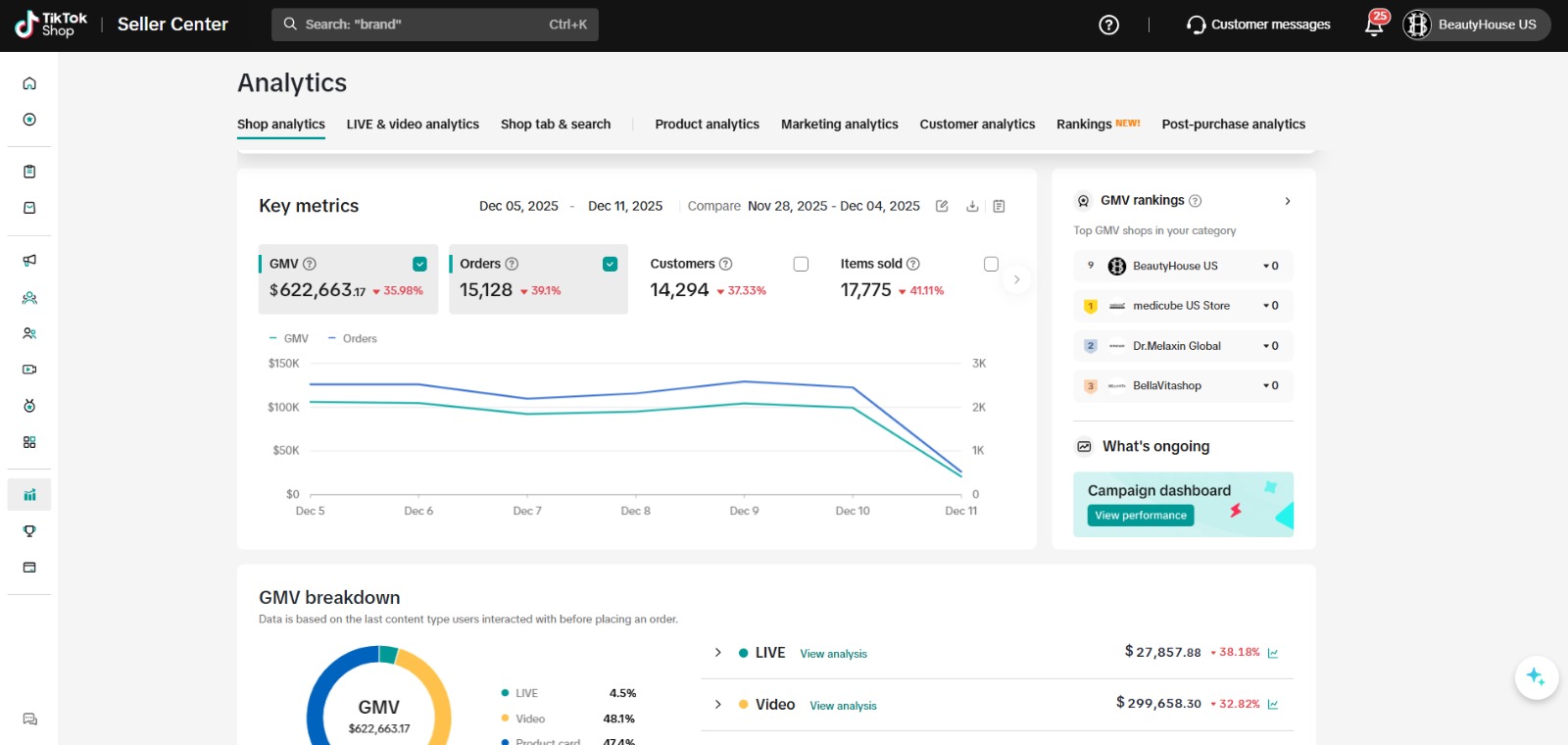This screenshot has width=1568, height=745.
Task: Click the Items sold info question-mark icon
Action: 913,264
